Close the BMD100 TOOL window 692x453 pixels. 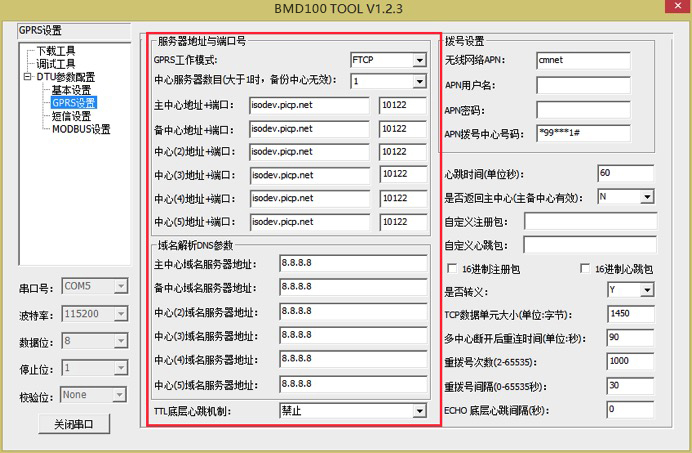[x=668, y=9]
